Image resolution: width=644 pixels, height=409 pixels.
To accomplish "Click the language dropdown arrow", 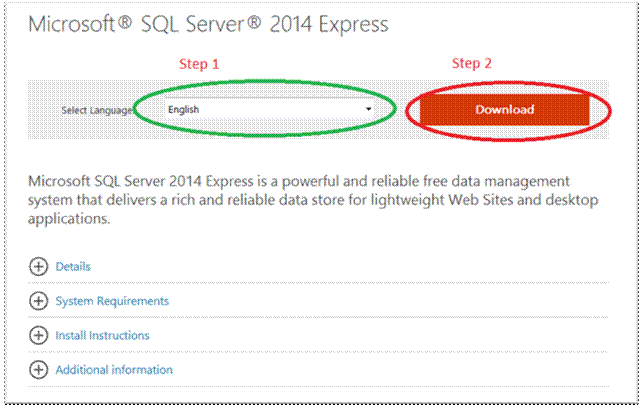I will [369, 109].
